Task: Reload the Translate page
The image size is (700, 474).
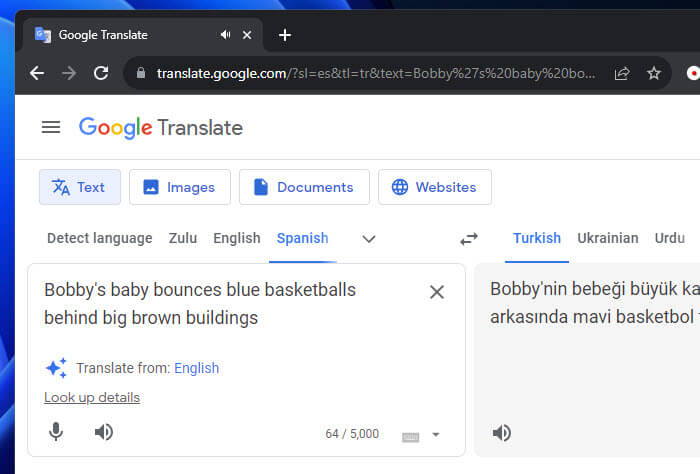Action: (101, 73)
